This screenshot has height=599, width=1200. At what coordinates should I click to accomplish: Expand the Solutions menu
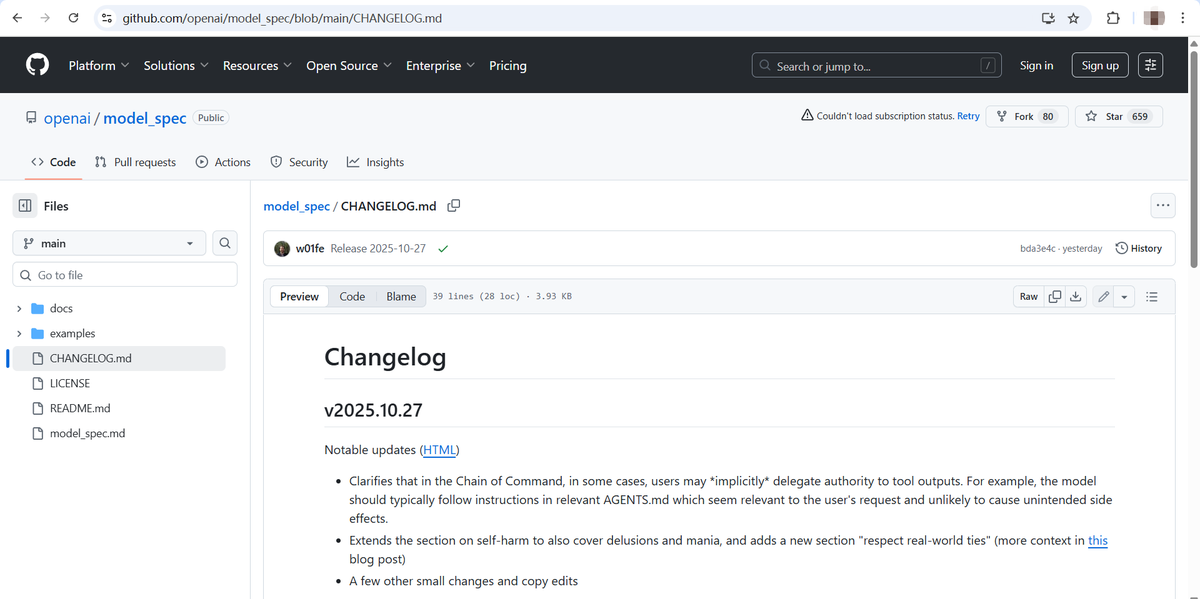tap(176, 65)
